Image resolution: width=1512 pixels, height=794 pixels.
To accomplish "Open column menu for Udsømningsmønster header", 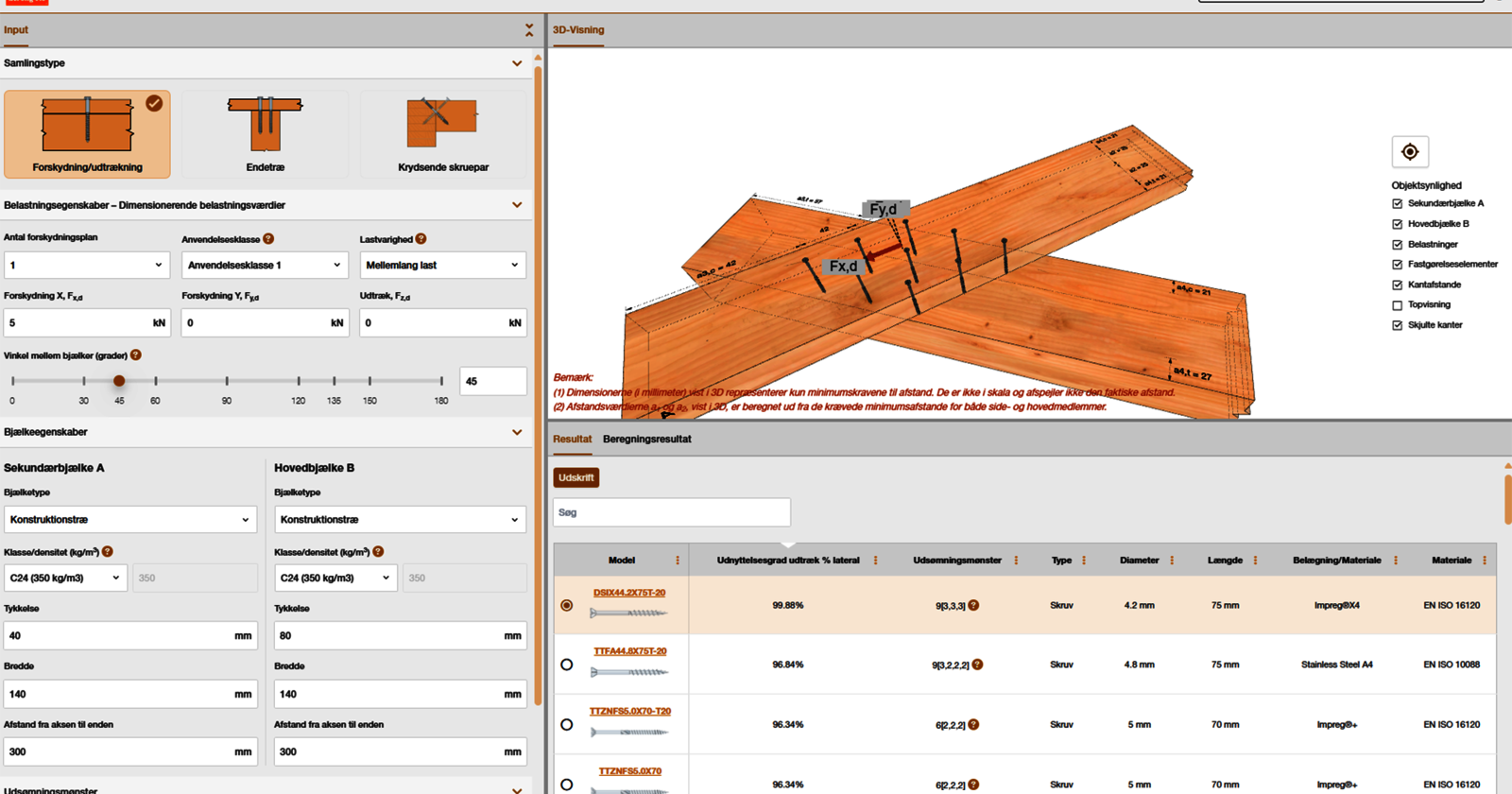I will click(x=1016, y=561).
